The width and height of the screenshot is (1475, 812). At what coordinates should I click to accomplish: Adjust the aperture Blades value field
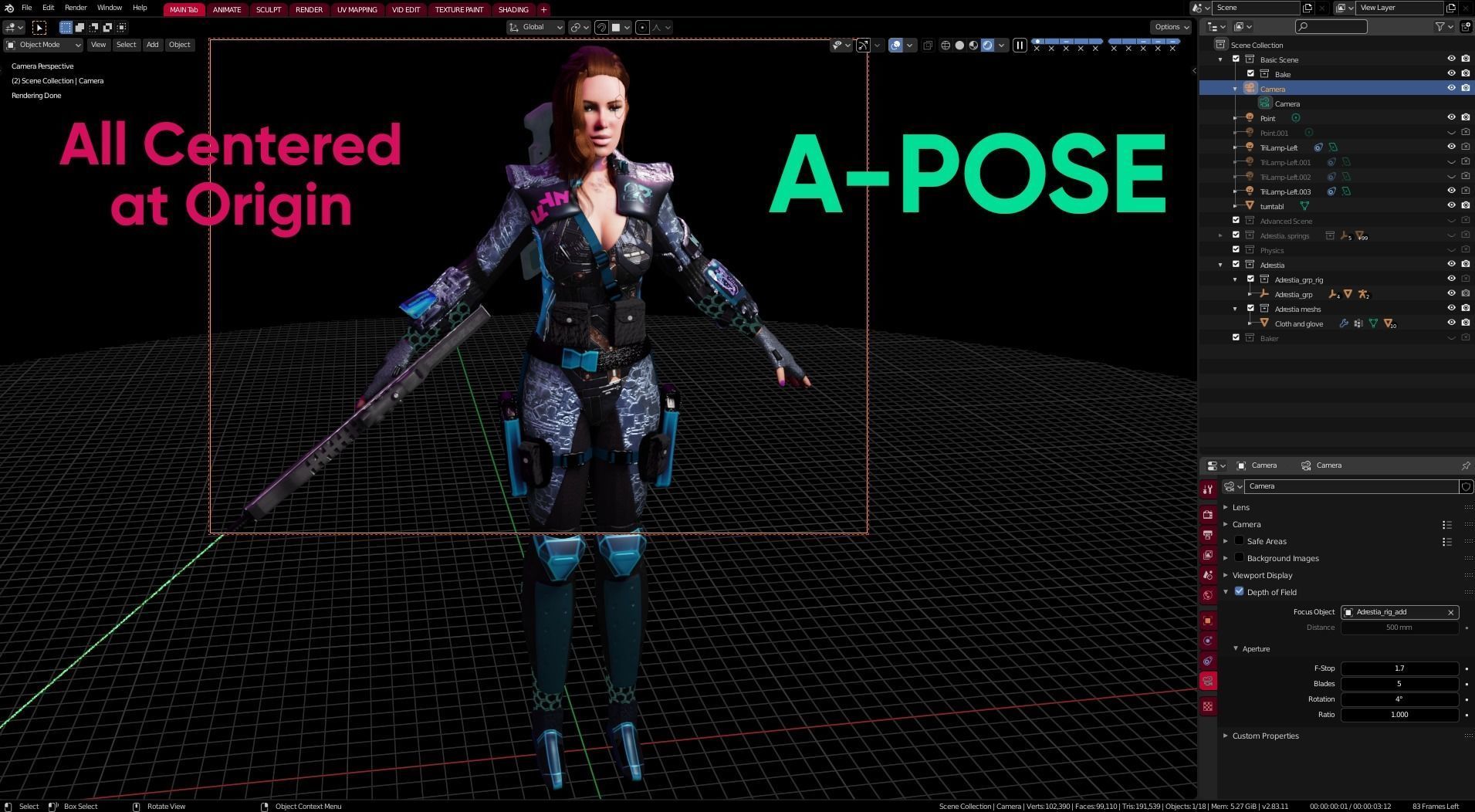[x=1399, y=684]
